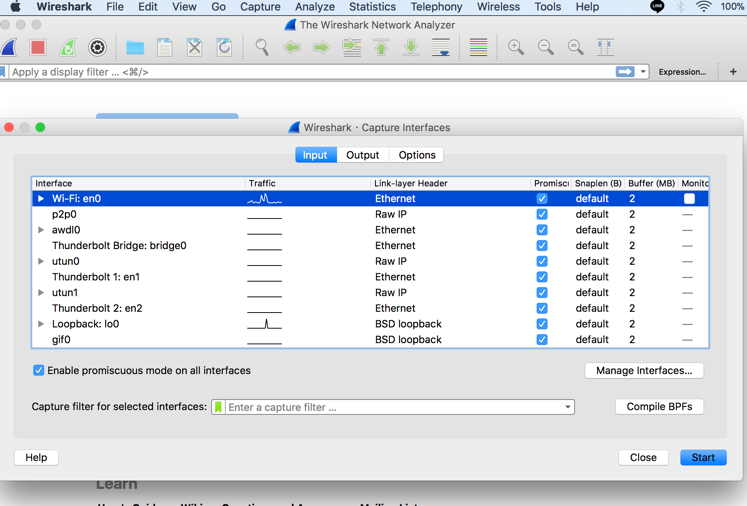The height and width of the screenshot is (506, 747).
Task: Toggle packet colorize rules icon
Action: pos(478,48)
